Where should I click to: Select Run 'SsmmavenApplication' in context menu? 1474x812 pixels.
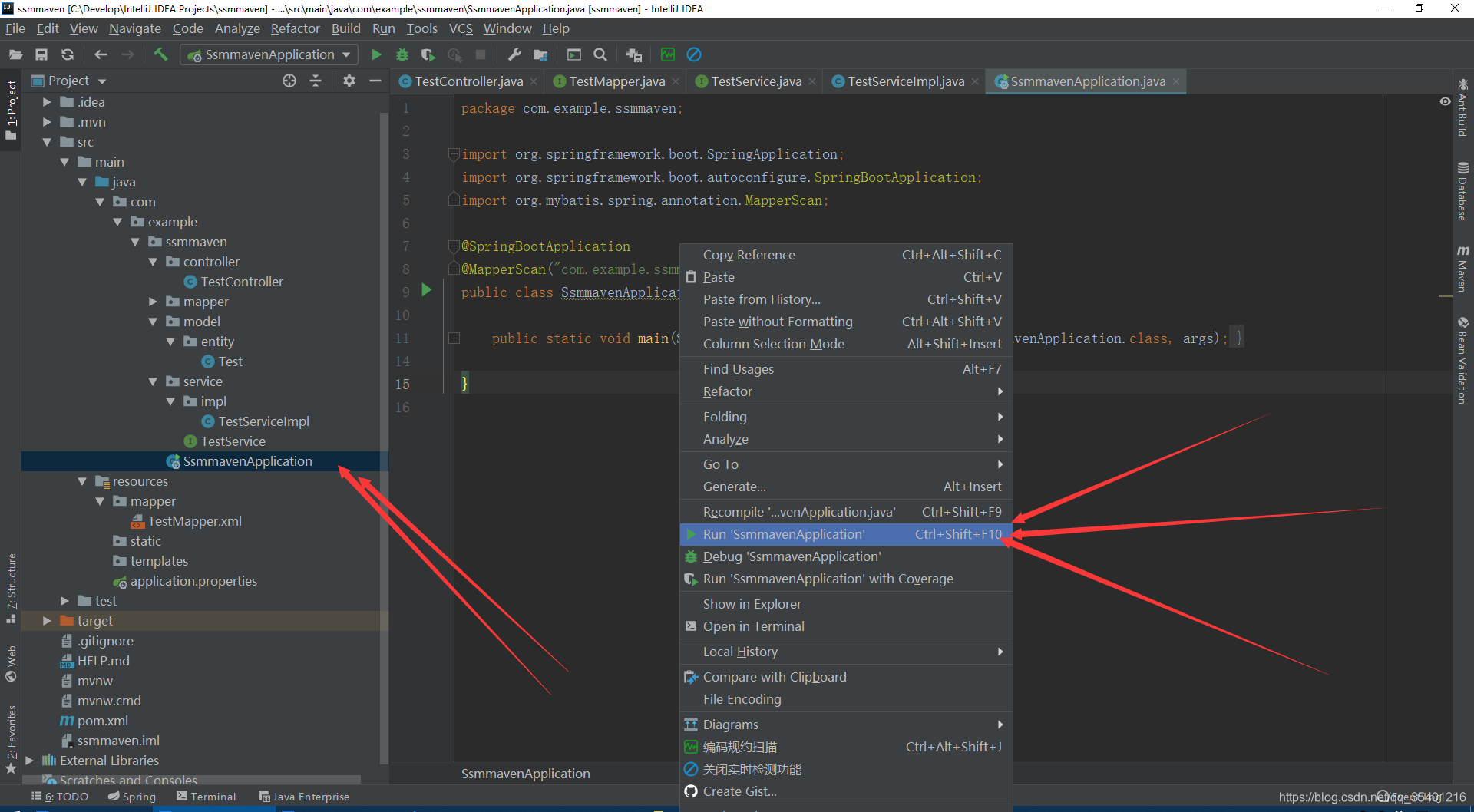(846, 534)
